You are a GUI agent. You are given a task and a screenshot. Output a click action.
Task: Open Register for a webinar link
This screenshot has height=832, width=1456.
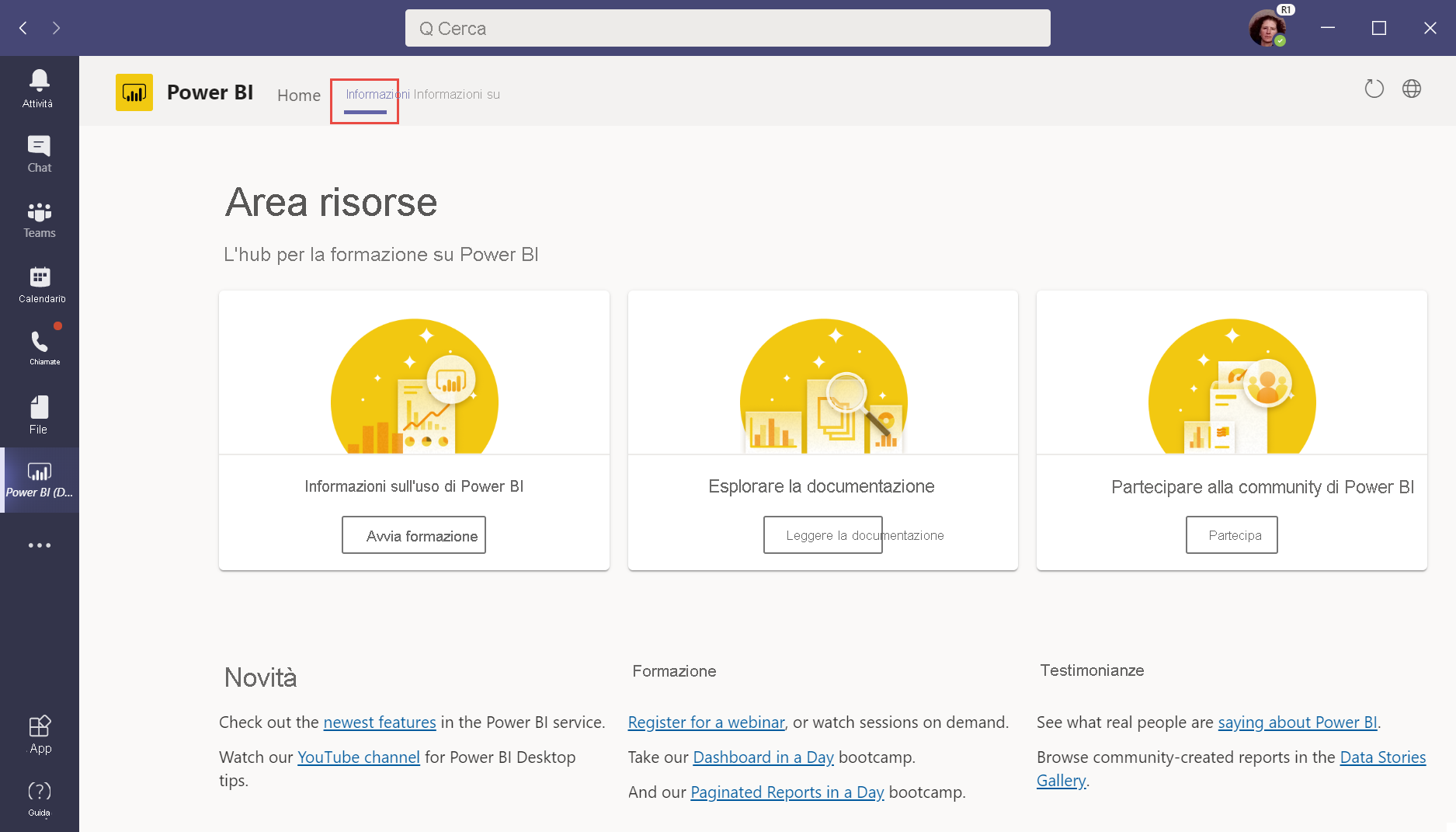click(707, 722)
